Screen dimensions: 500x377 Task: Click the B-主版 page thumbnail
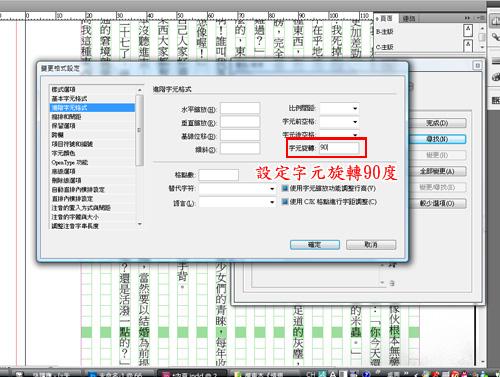click(468, 31)
